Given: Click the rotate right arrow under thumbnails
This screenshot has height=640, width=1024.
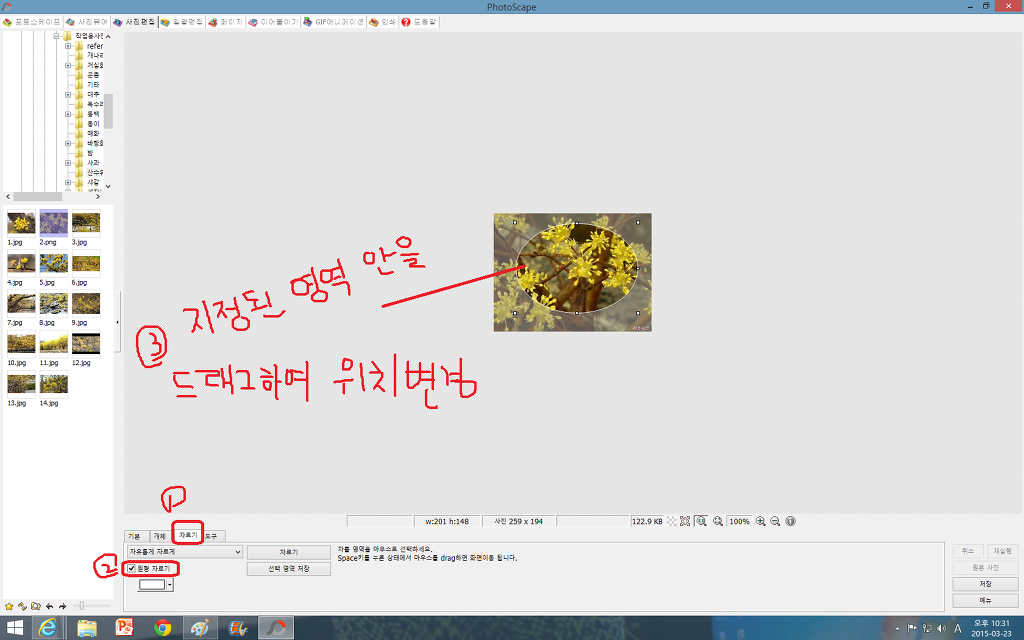Looking at the screenshot, I should [x=62, y=606].
